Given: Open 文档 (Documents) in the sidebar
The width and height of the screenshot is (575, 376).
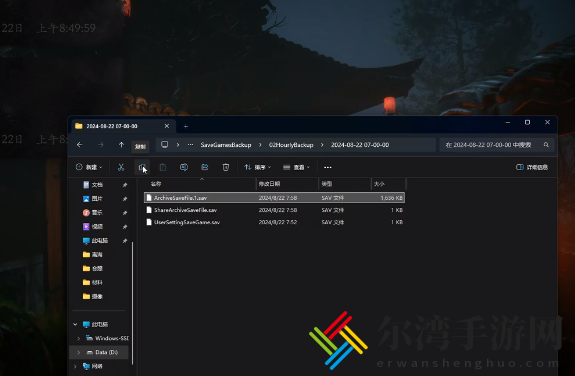Looking at the screenshot, I should (x=97, y=185).
